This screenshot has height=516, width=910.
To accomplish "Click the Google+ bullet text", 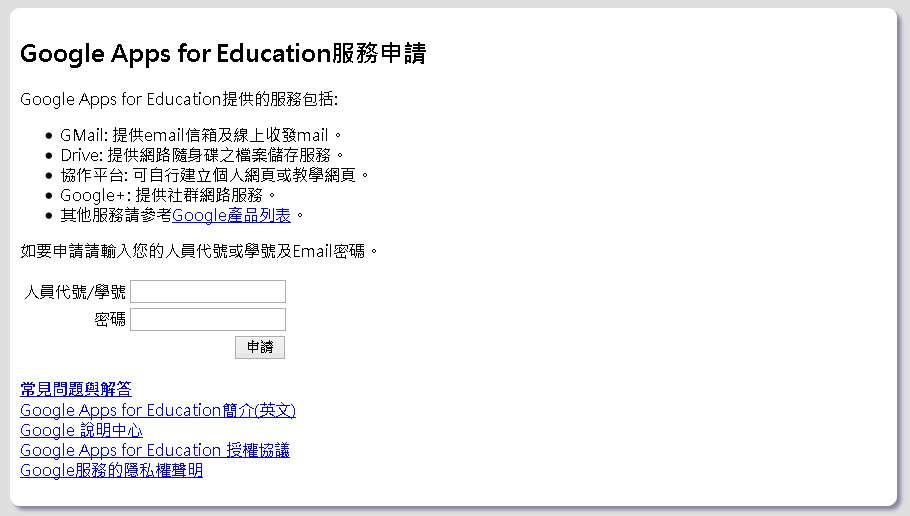I will point(168,195).
